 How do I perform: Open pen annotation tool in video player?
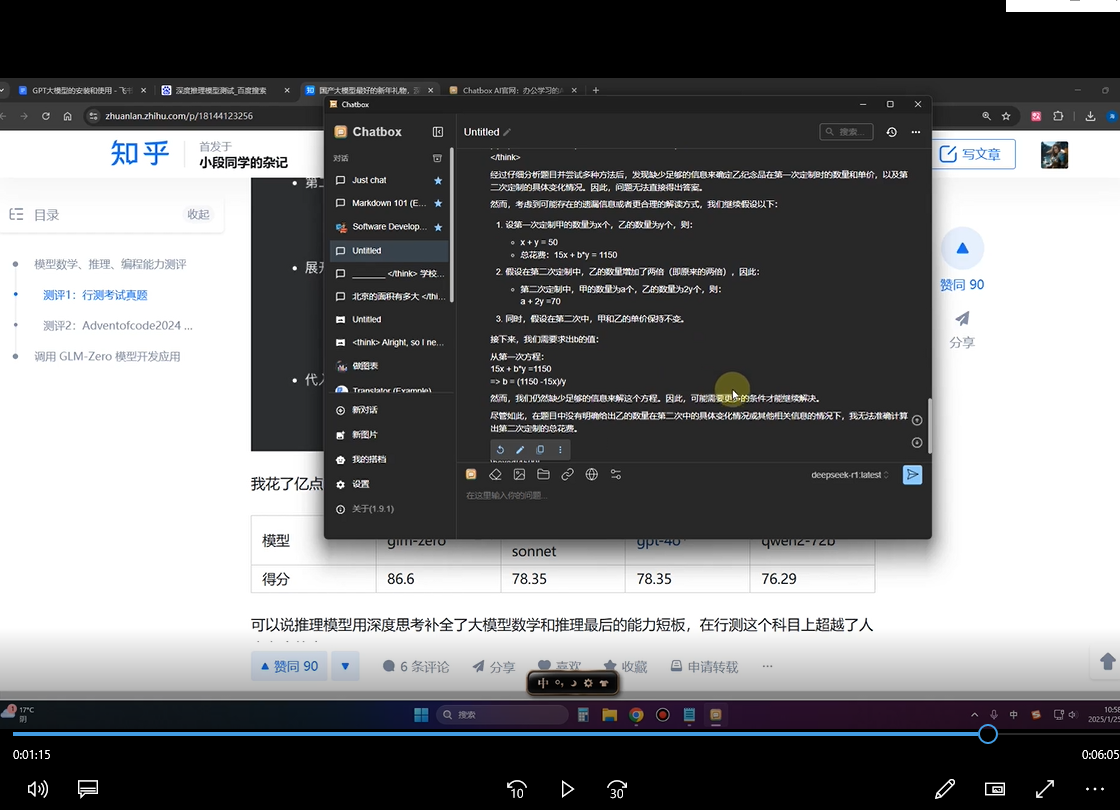(945, 789)
